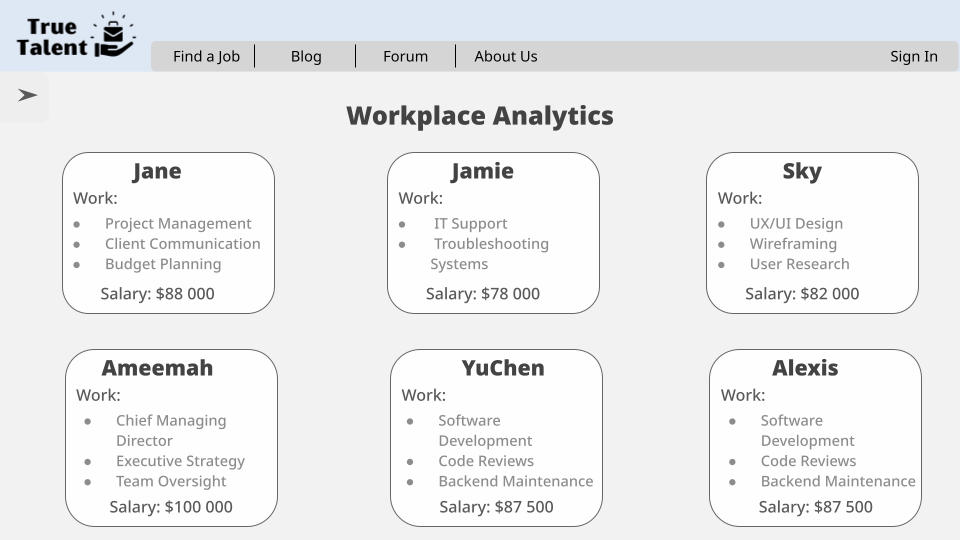Open Jane's profile card name
This screenshot has height=540, width=960.
[157, 171]
